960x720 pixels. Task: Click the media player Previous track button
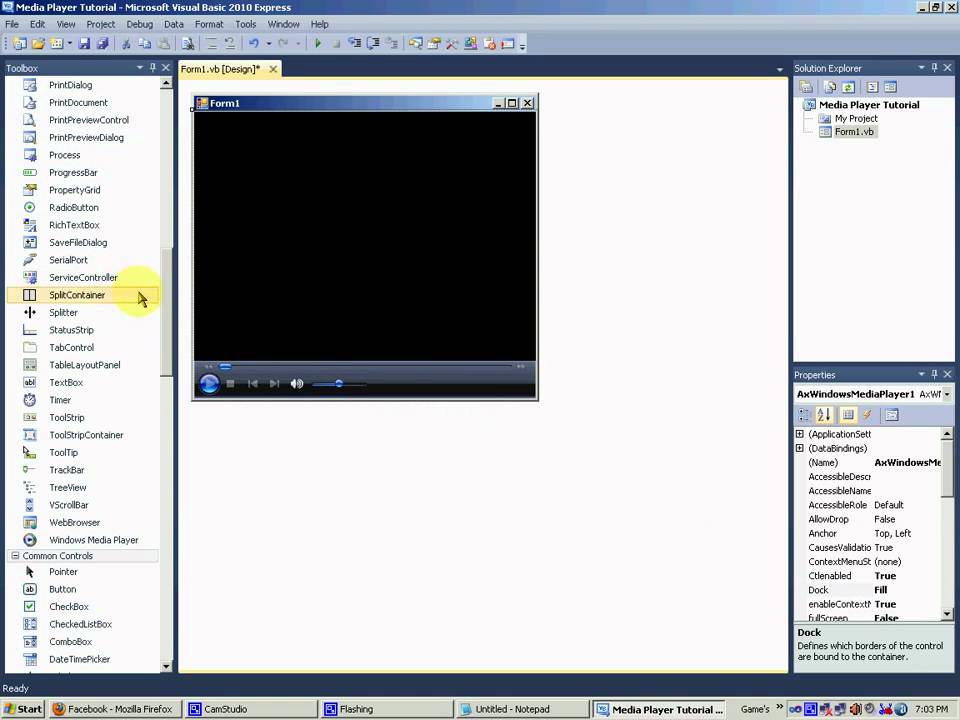pos(252,384)
